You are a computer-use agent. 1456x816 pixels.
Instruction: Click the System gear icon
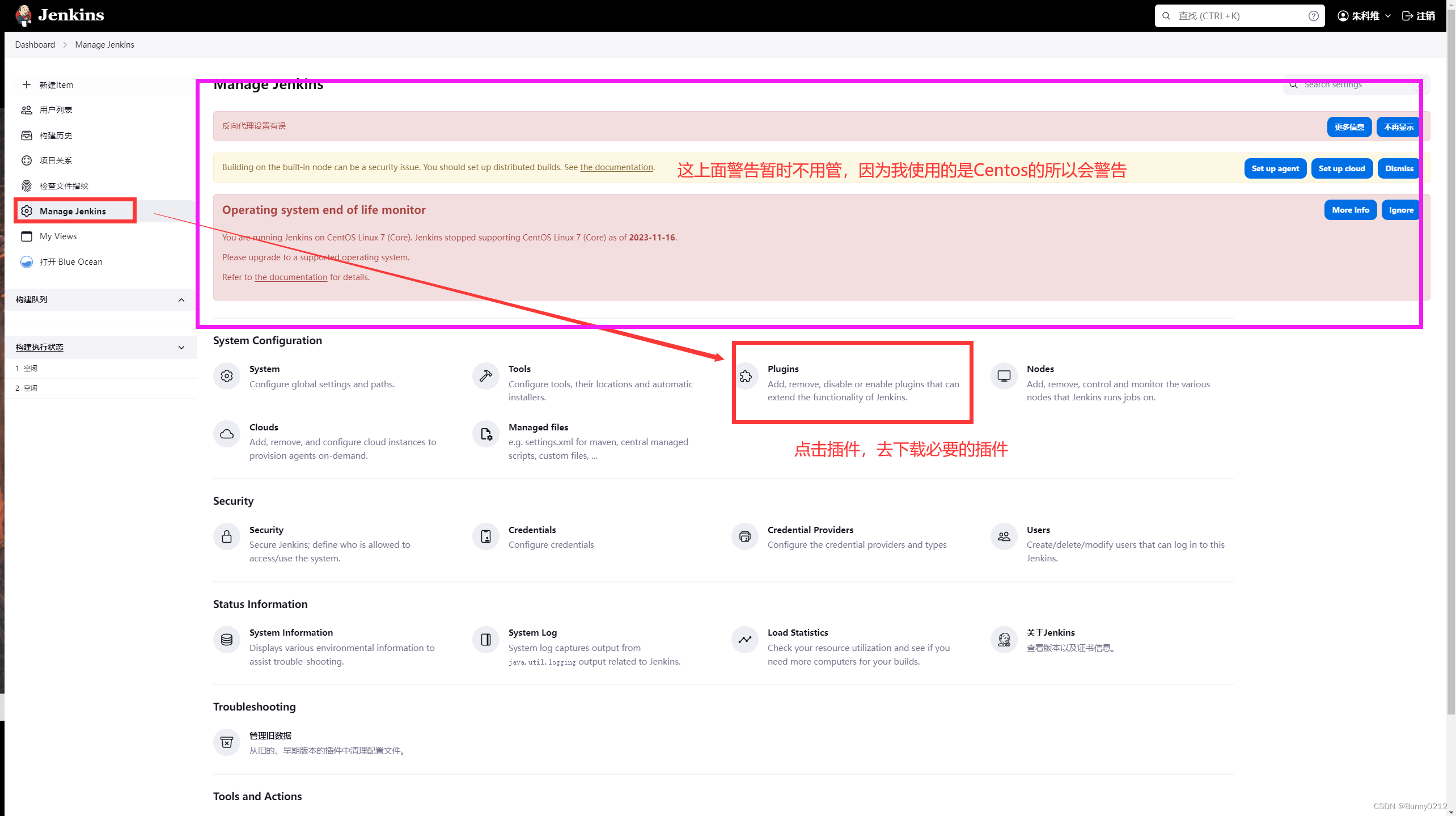227,376
